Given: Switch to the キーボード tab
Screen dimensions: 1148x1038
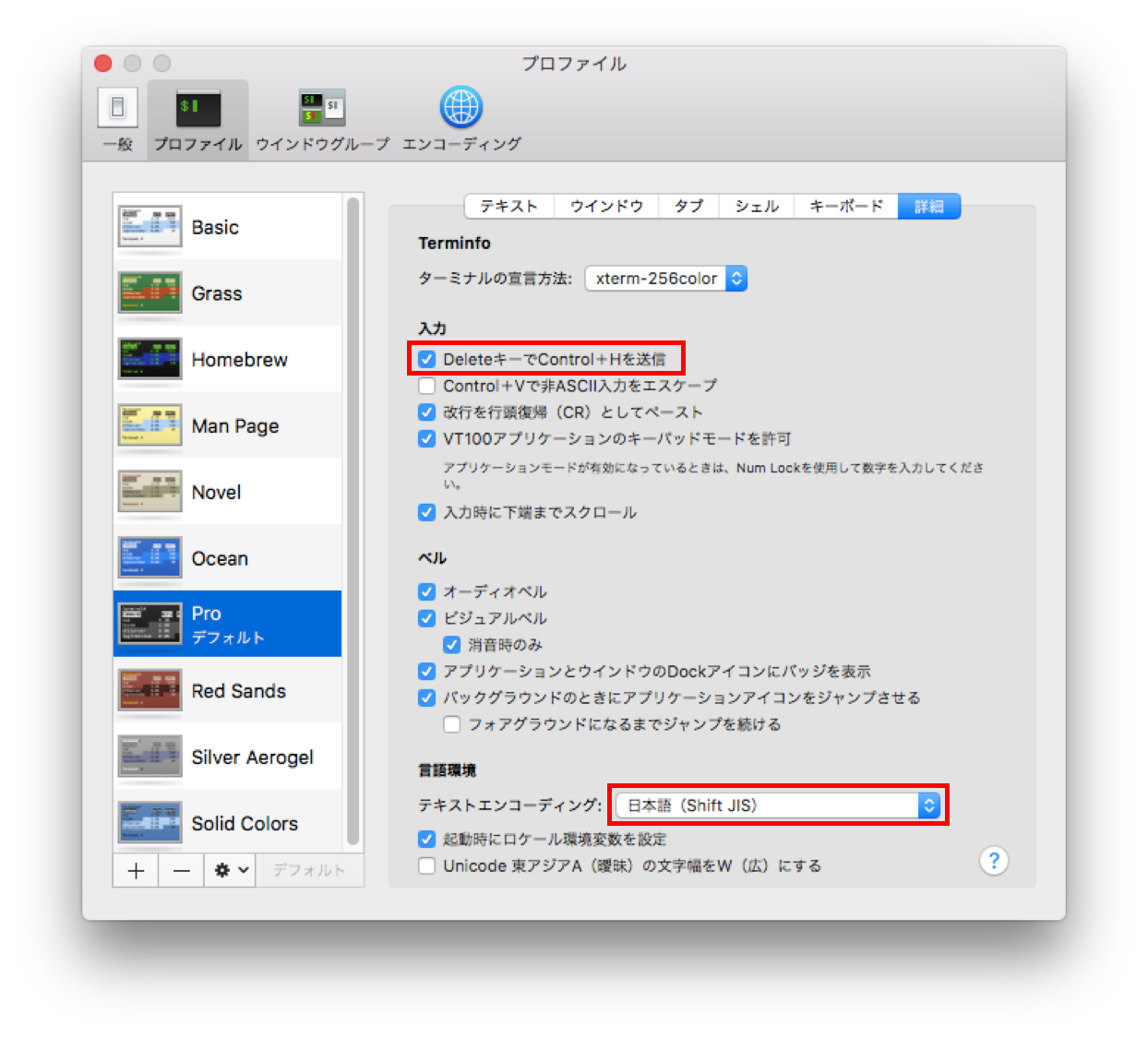Looking at the screenshot, I should [x=846, y=206].
